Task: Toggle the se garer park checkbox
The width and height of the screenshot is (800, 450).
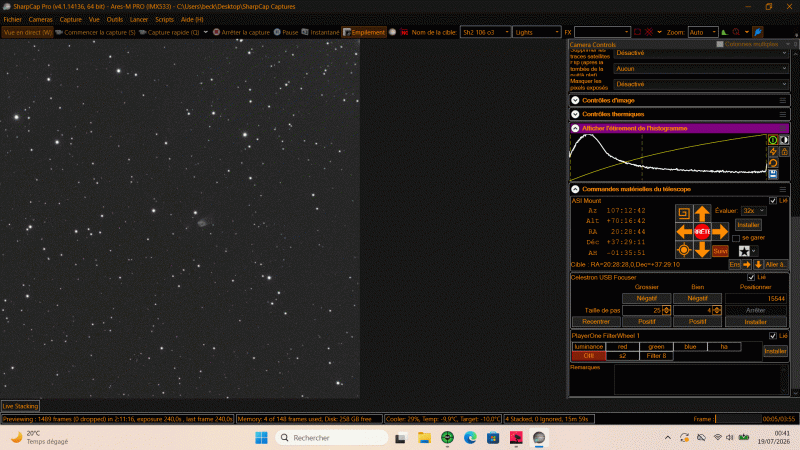Action: coord(736,238)
